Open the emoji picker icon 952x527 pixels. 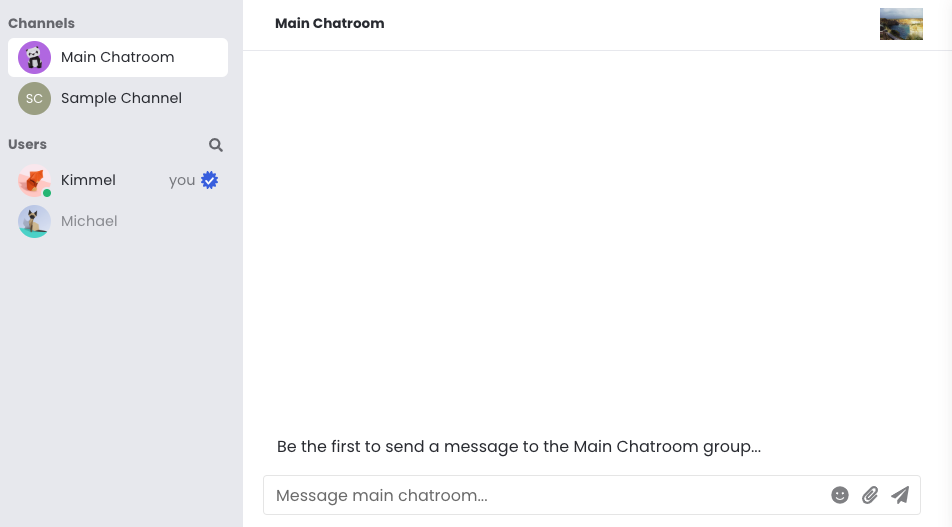coord(840,495)
